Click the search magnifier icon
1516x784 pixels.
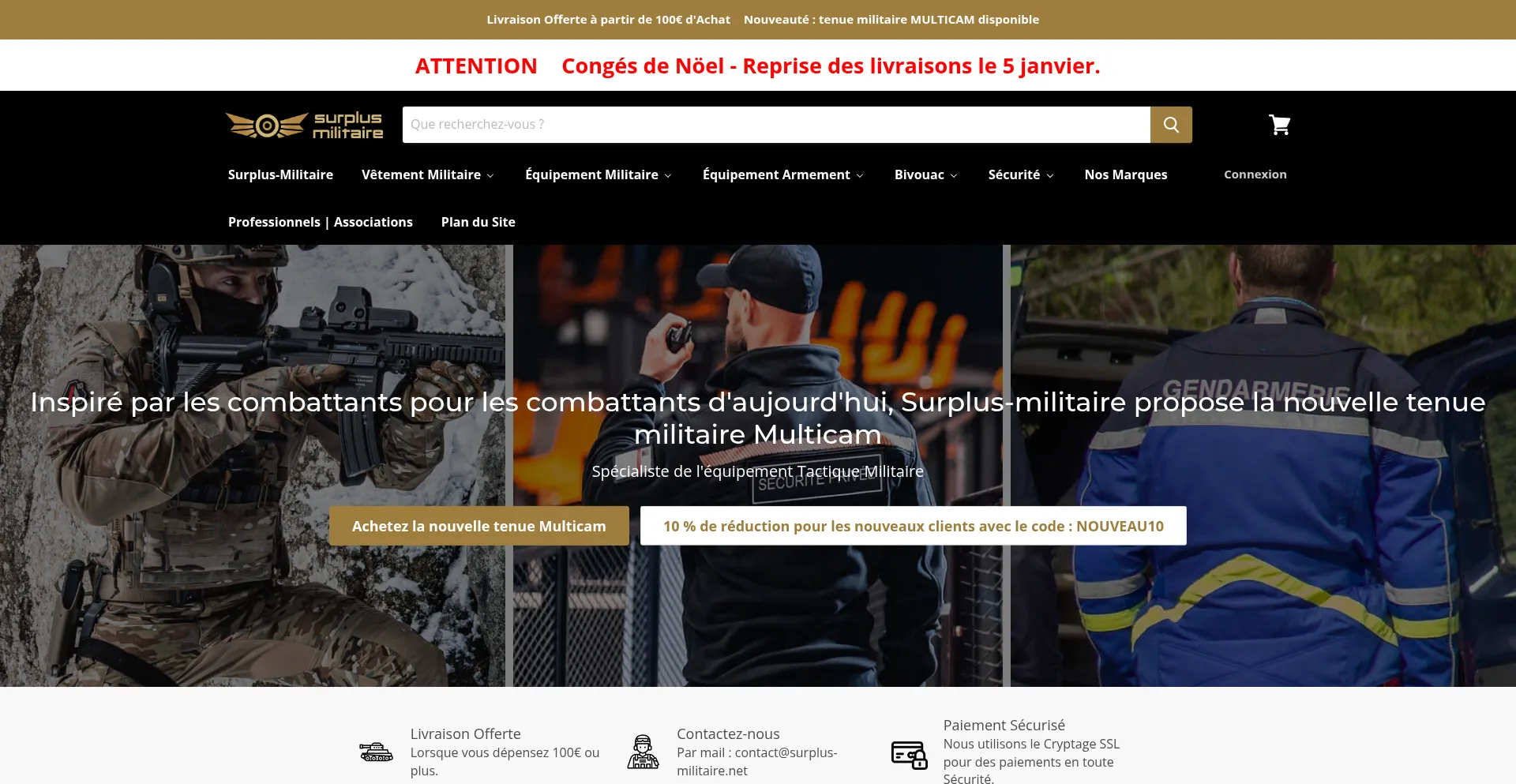point(1171,124)
